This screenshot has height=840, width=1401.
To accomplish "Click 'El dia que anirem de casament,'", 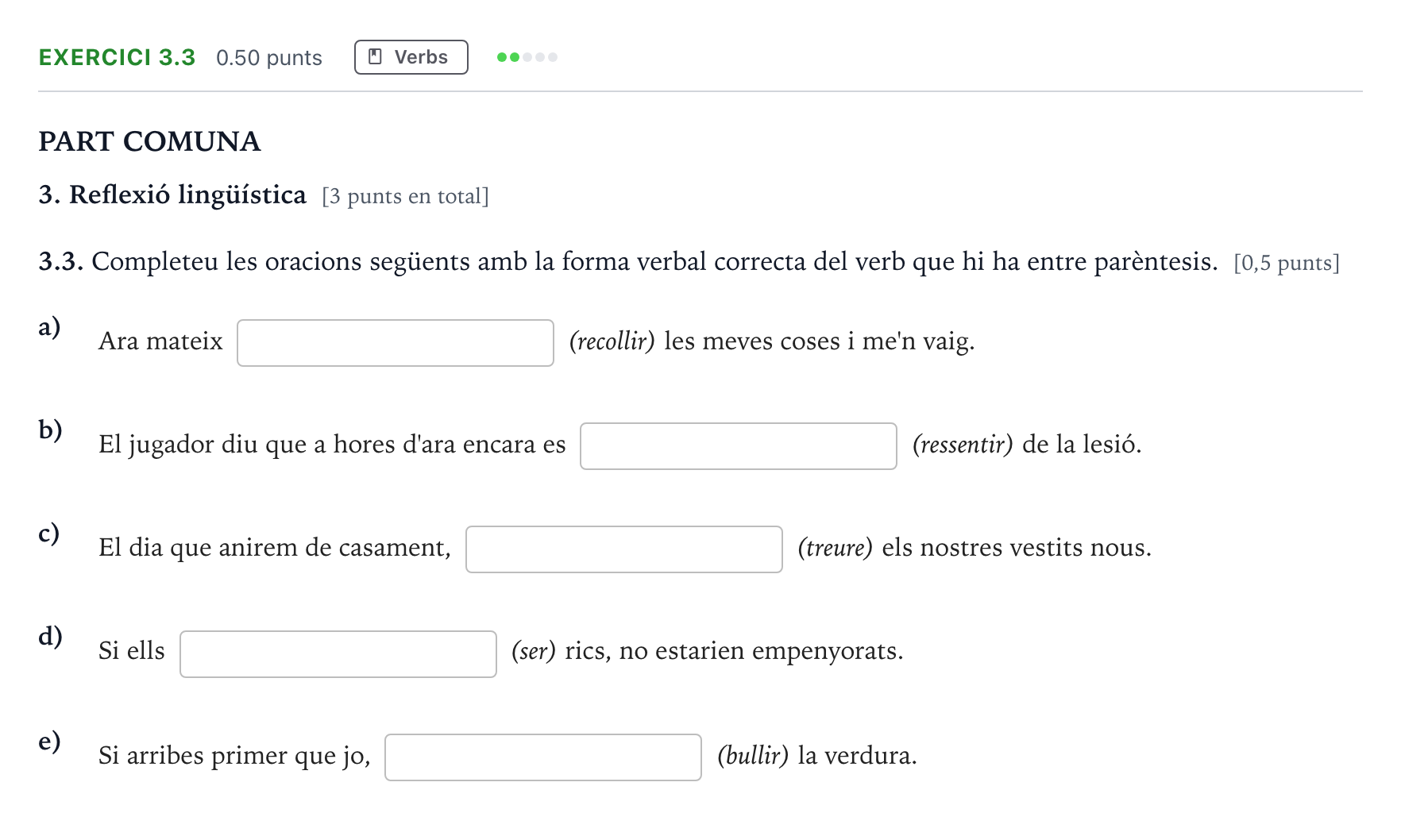I will coord(275,548).
